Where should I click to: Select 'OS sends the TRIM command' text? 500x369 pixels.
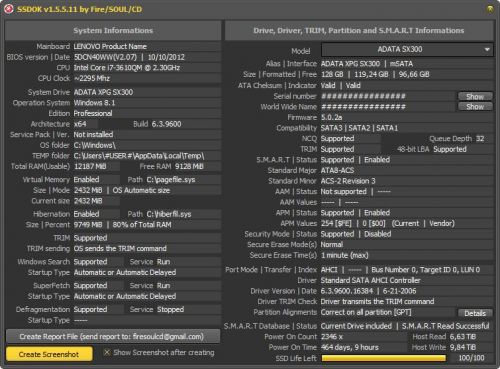(x=120, y=249)
